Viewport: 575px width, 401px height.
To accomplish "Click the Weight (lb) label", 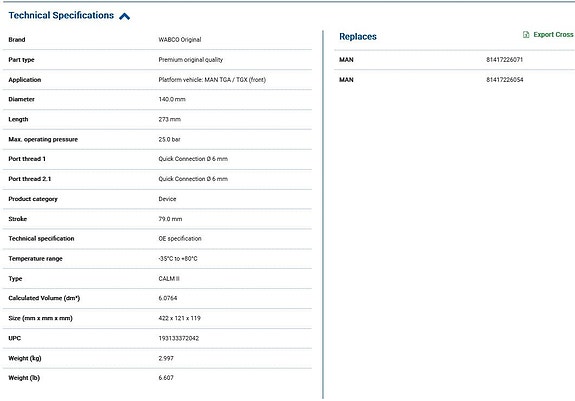I will pyautogui.click(x=24, y=378).
